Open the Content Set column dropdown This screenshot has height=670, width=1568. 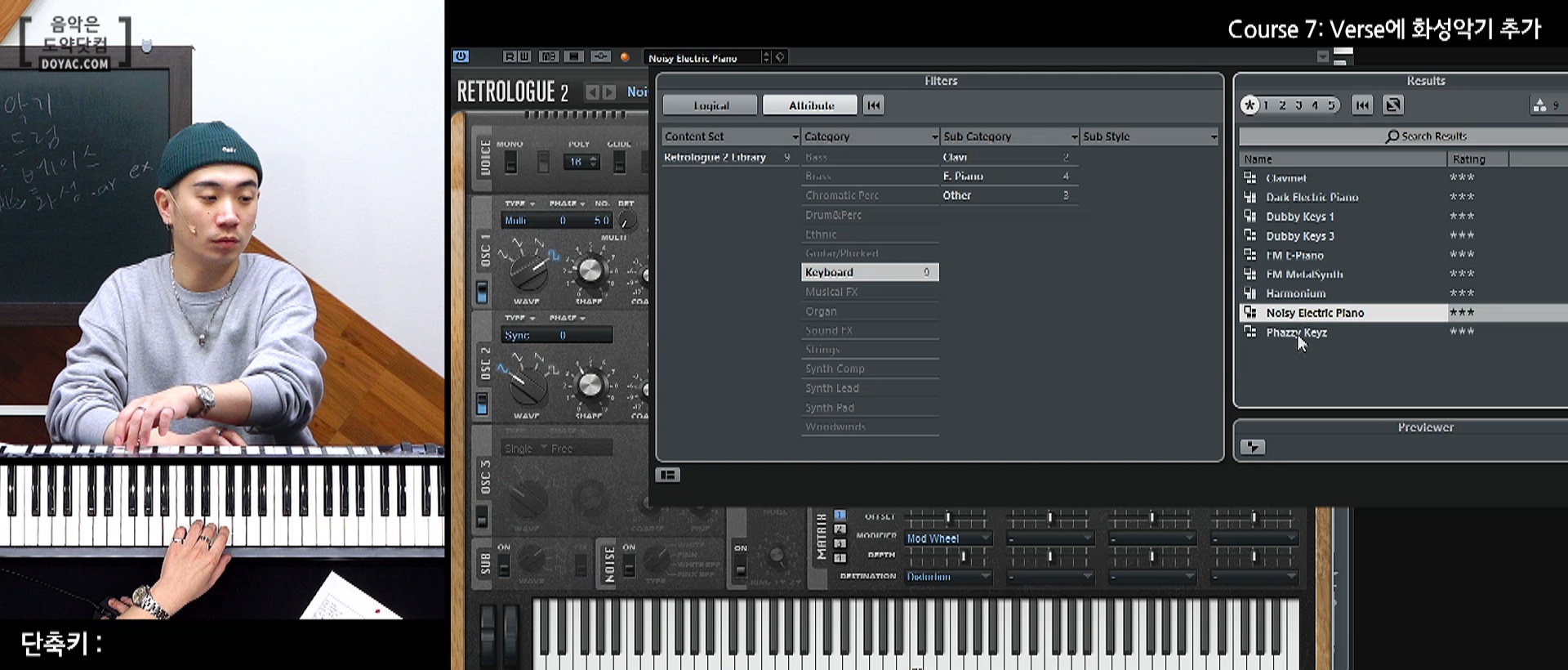(x=795, y=136)
